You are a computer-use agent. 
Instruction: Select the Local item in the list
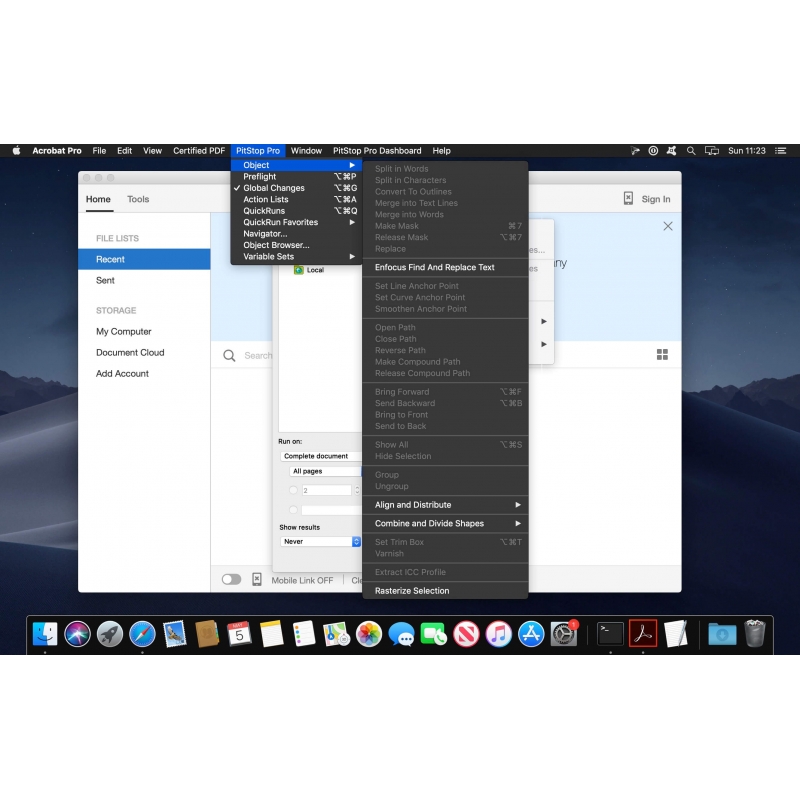[309, 270]
